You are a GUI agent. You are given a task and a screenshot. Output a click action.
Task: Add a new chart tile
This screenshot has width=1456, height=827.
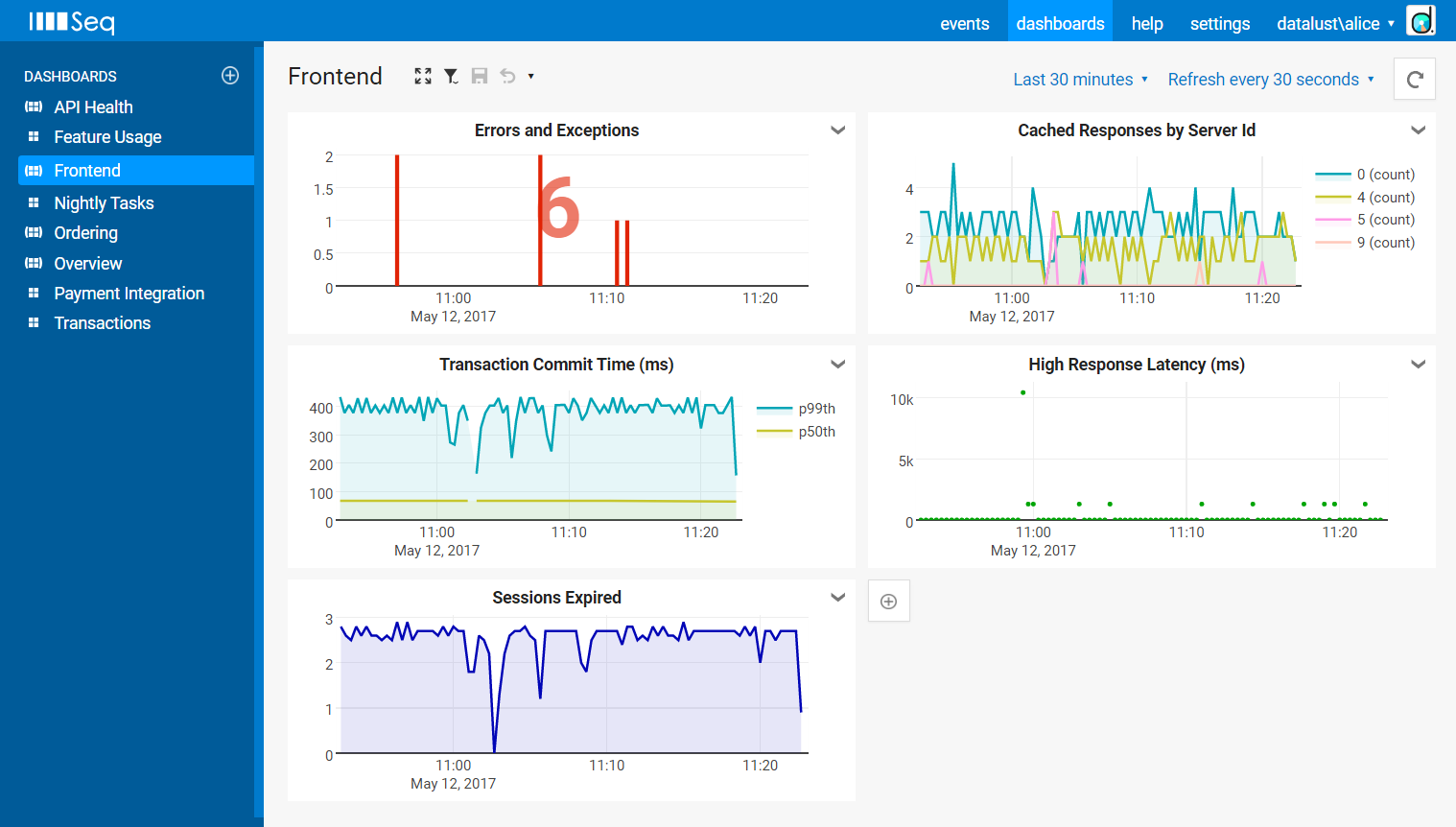(889, 602)
